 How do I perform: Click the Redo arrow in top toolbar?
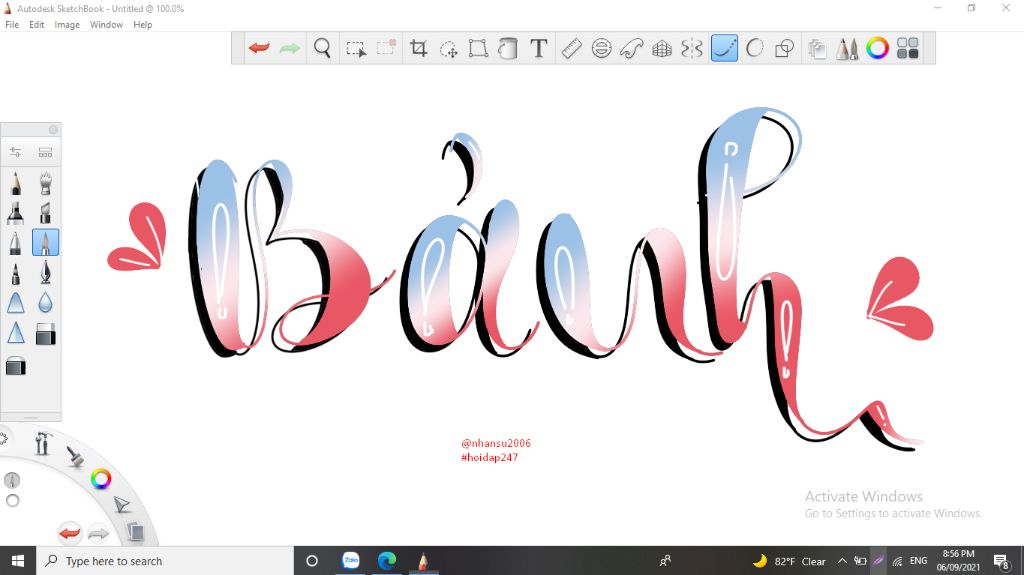(x=289, y=48)
